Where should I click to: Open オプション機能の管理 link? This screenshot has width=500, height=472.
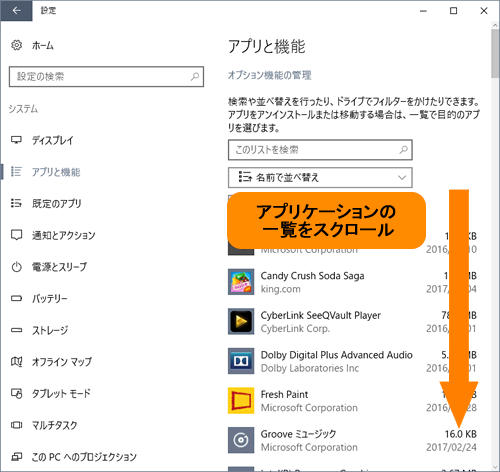coord(269,75)
